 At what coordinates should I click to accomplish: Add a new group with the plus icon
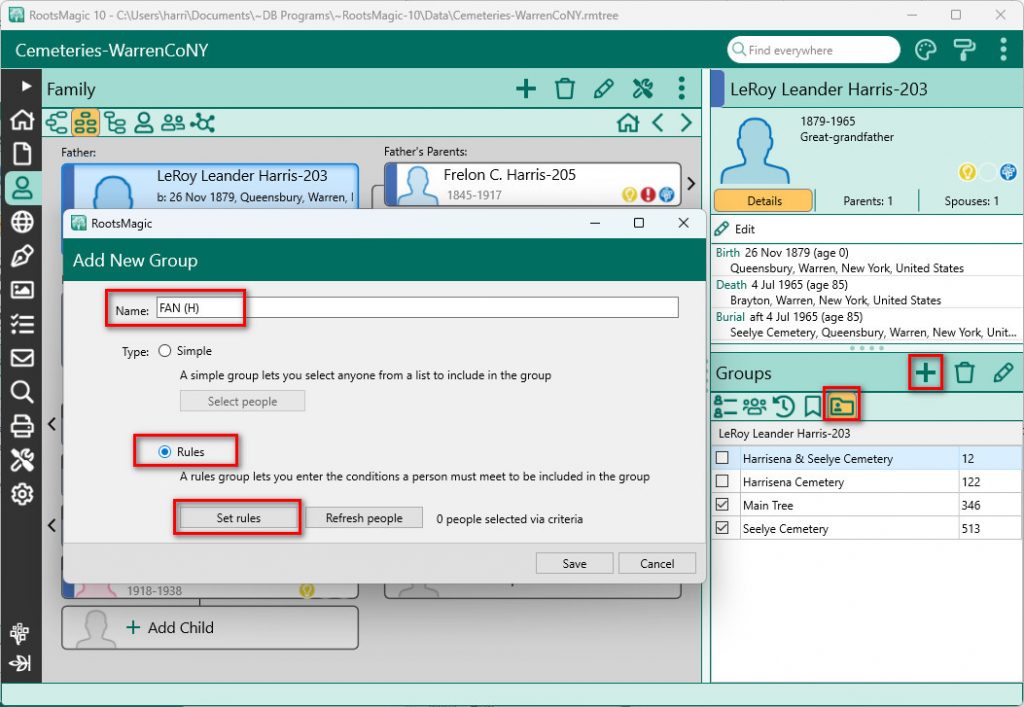point(925,373)
